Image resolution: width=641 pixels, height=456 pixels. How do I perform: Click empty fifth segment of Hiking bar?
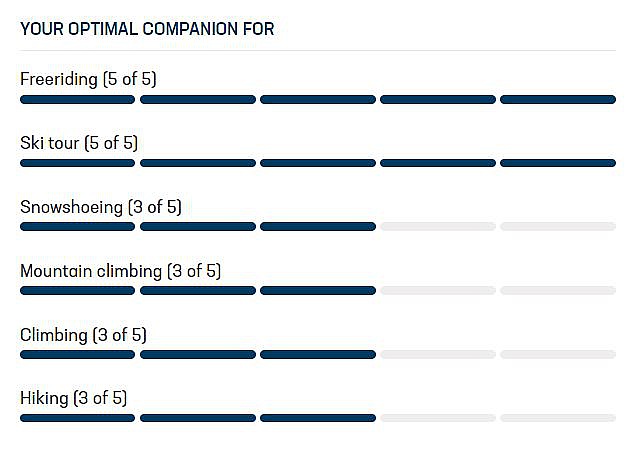pyautogui.click(x=557, y=418)
